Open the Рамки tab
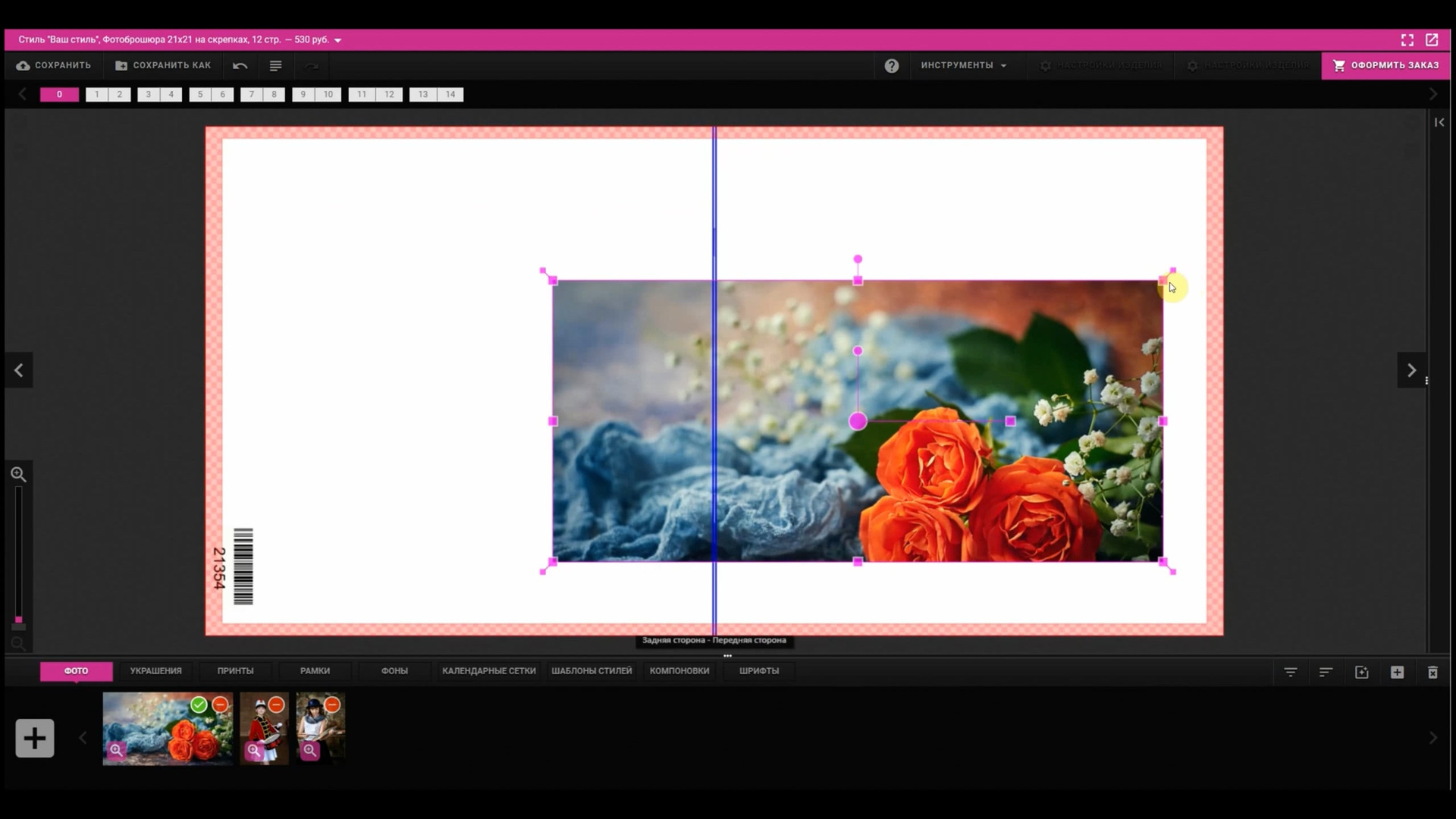The width and height of the screenshot is (1456, 819). point(315,671)
